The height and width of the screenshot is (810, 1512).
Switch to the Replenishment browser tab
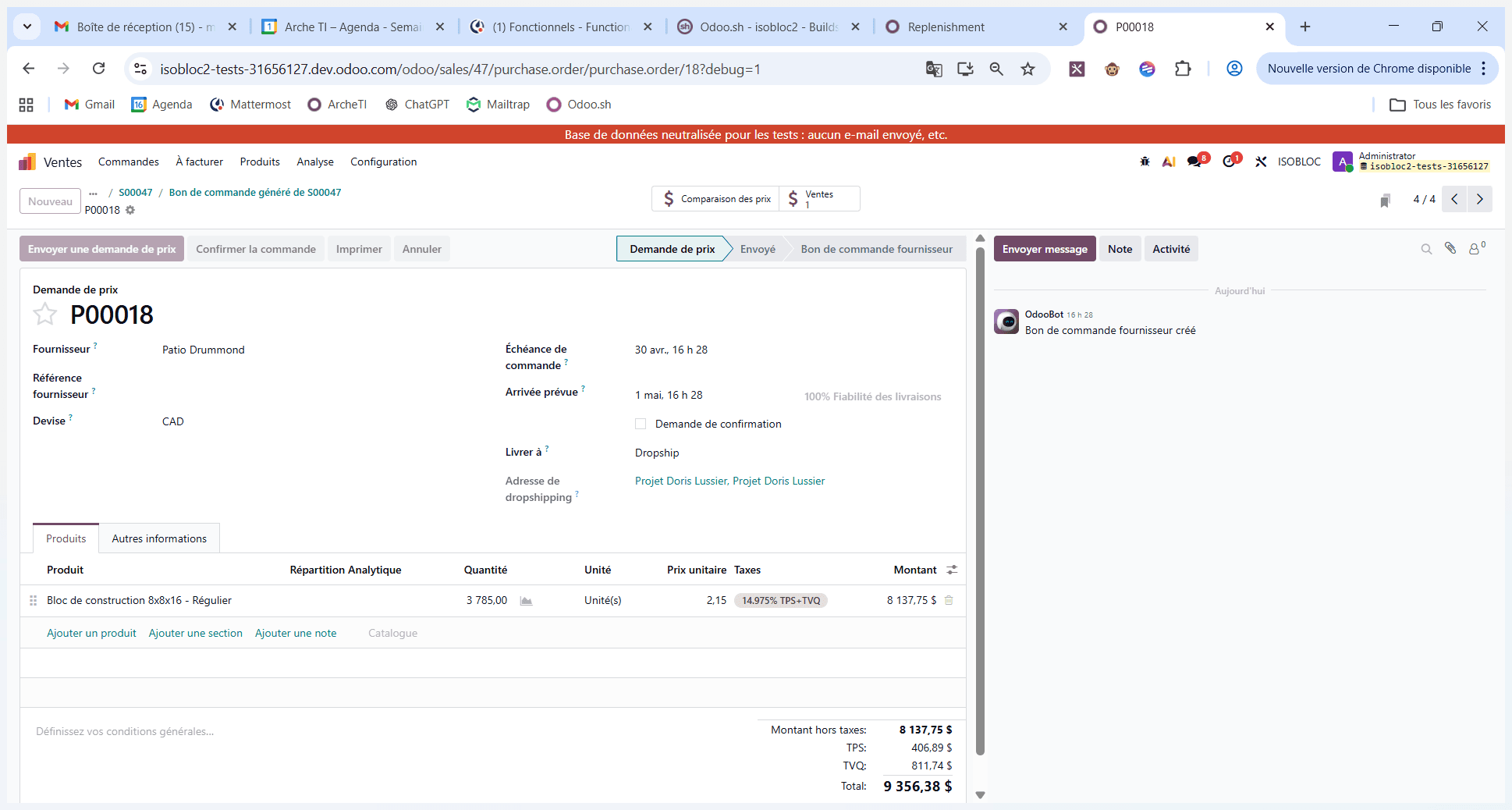975,27
